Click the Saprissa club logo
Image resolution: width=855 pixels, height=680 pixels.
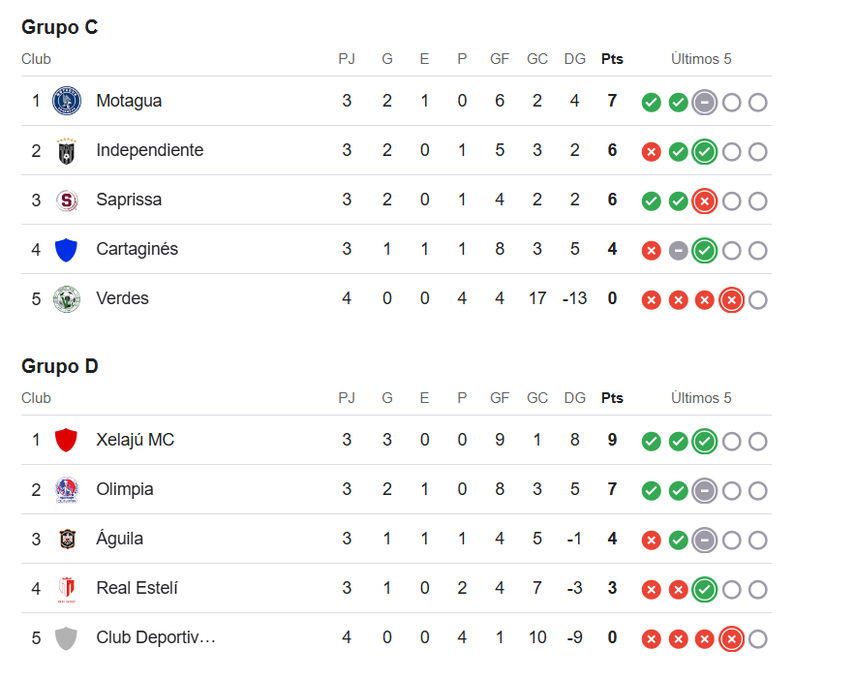pyautogui.click(x=66, y=200)
